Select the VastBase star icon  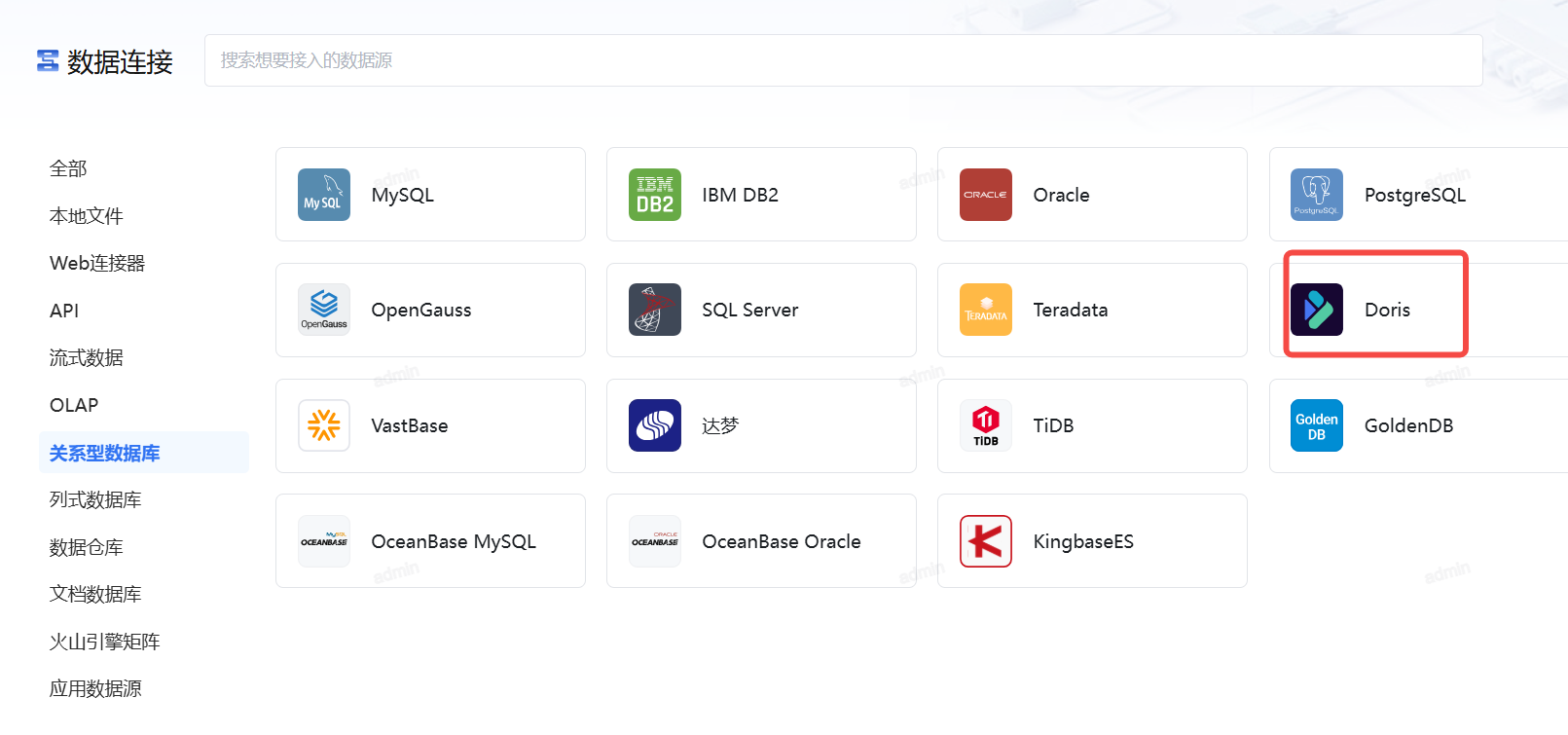[x=324, y=425]
